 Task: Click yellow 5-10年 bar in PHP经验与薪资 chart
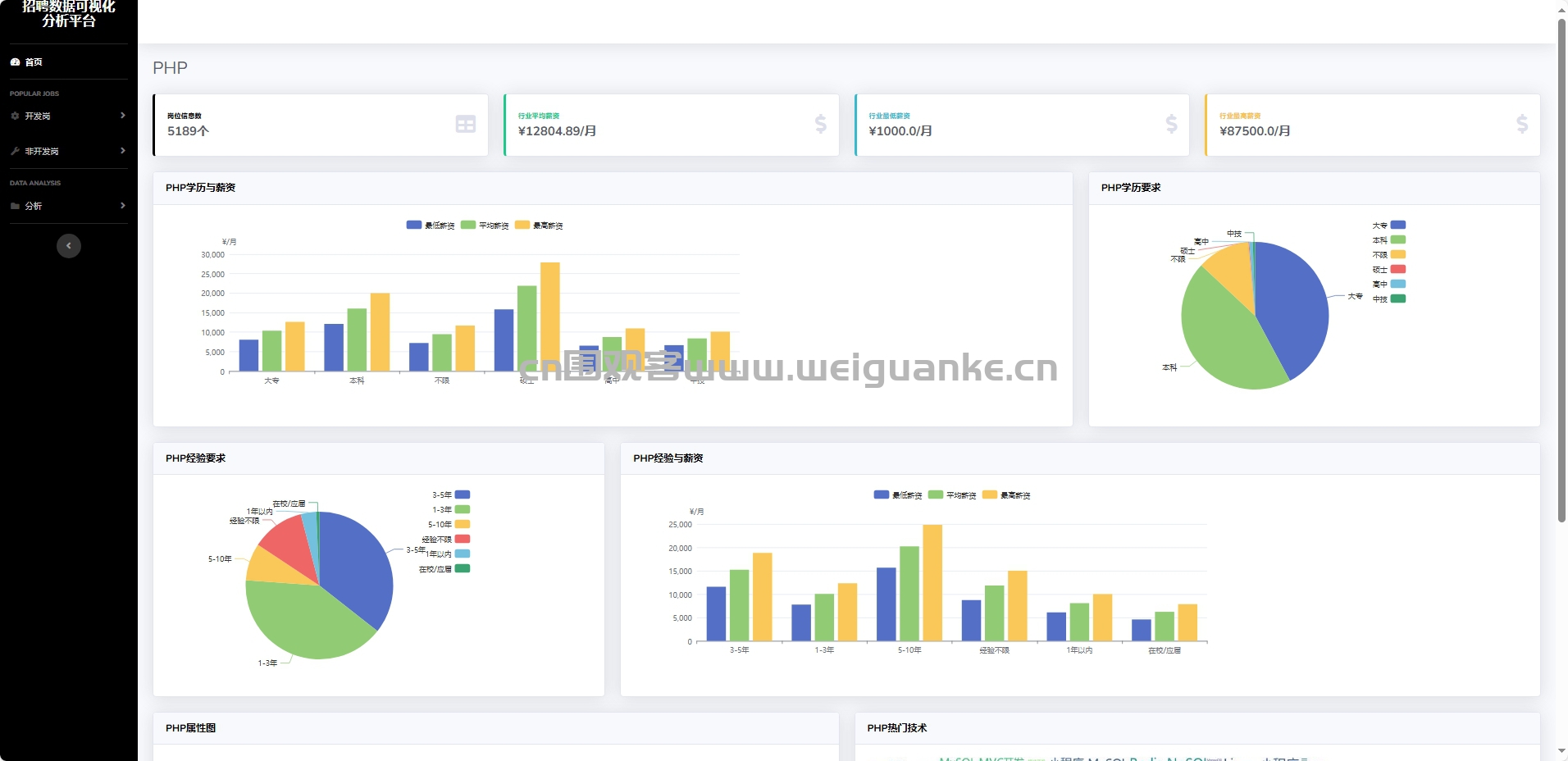tap(932, 583)
